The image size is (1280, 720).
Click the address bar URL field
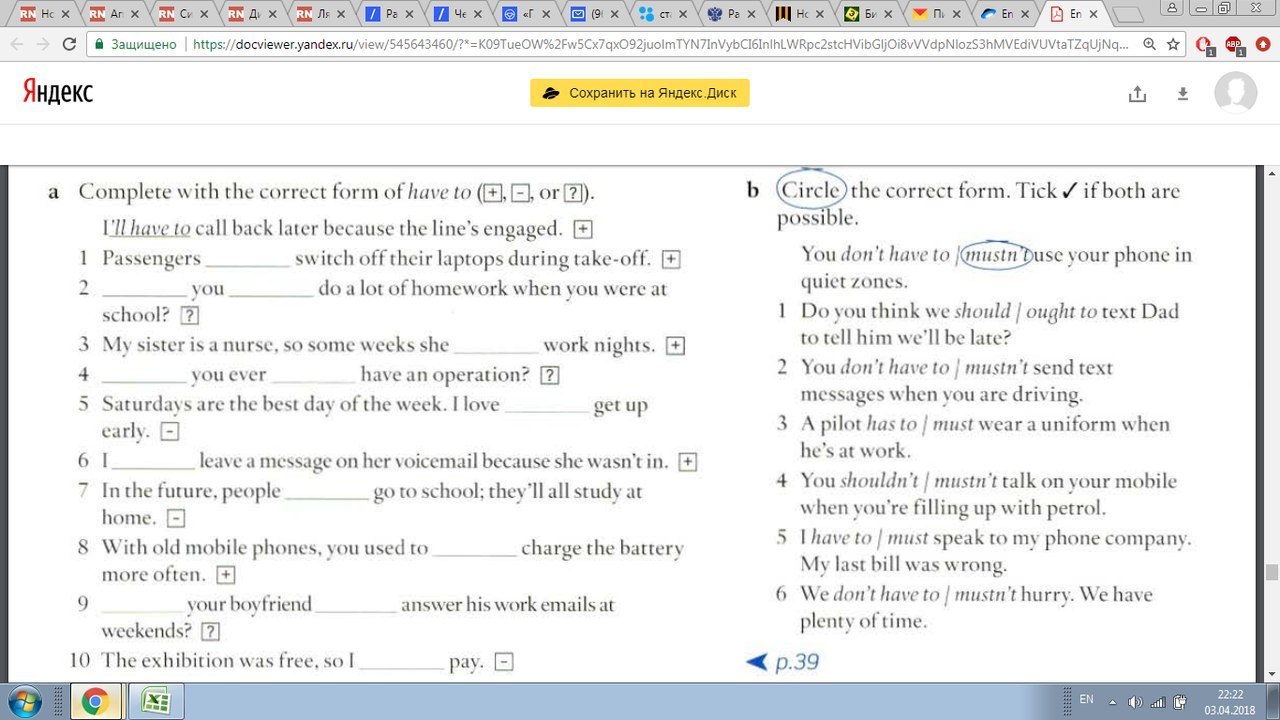[660, 45]
